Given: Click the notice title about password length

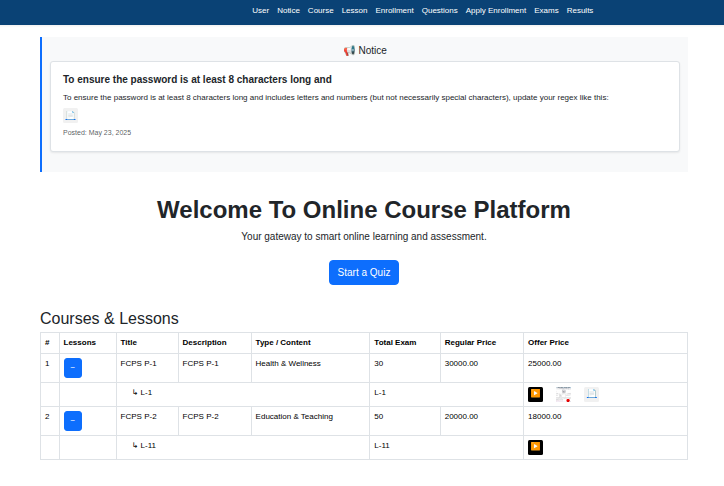Looking at the screenshot, I should click(197, 79).
